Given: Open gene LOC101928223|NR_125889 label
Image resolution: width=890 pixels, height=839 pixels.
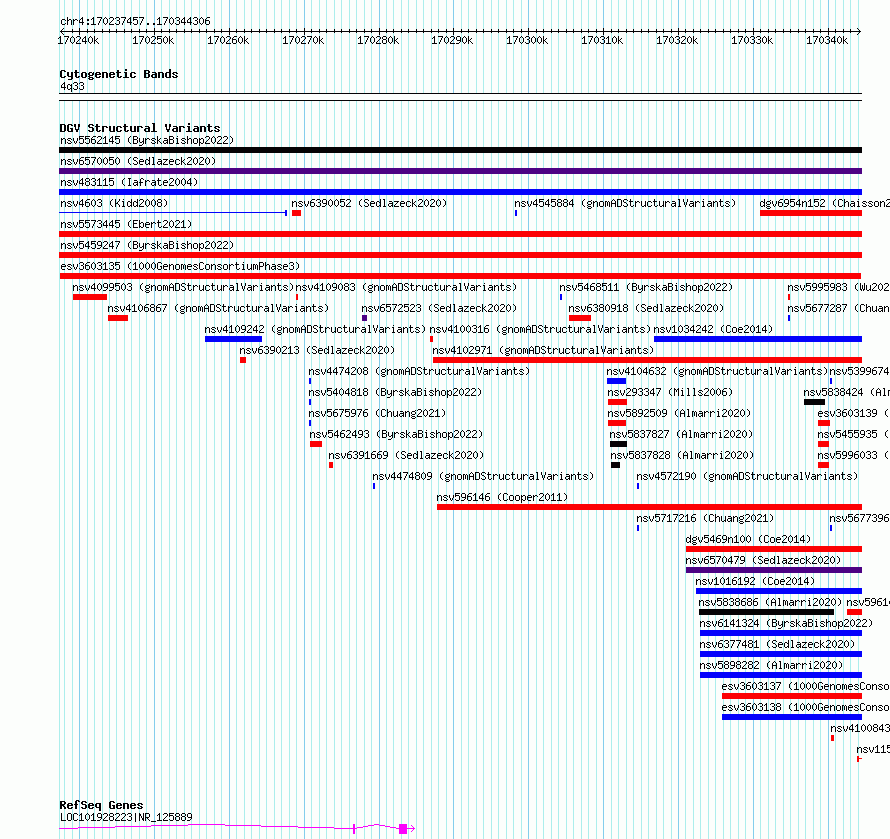Looking at the screenshot, I should [x=126, y=817].
